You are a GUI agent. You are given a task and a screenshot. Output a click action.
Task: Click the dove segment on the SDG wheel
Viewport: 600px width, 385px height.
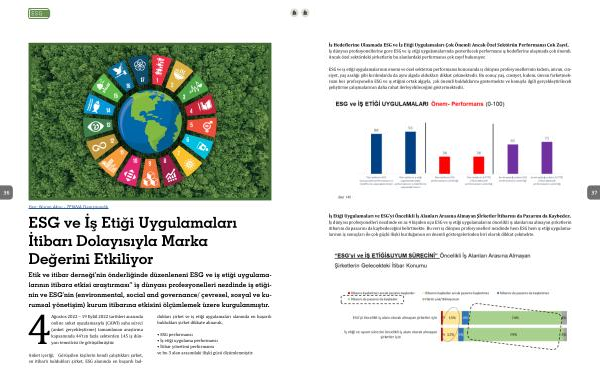121,75
